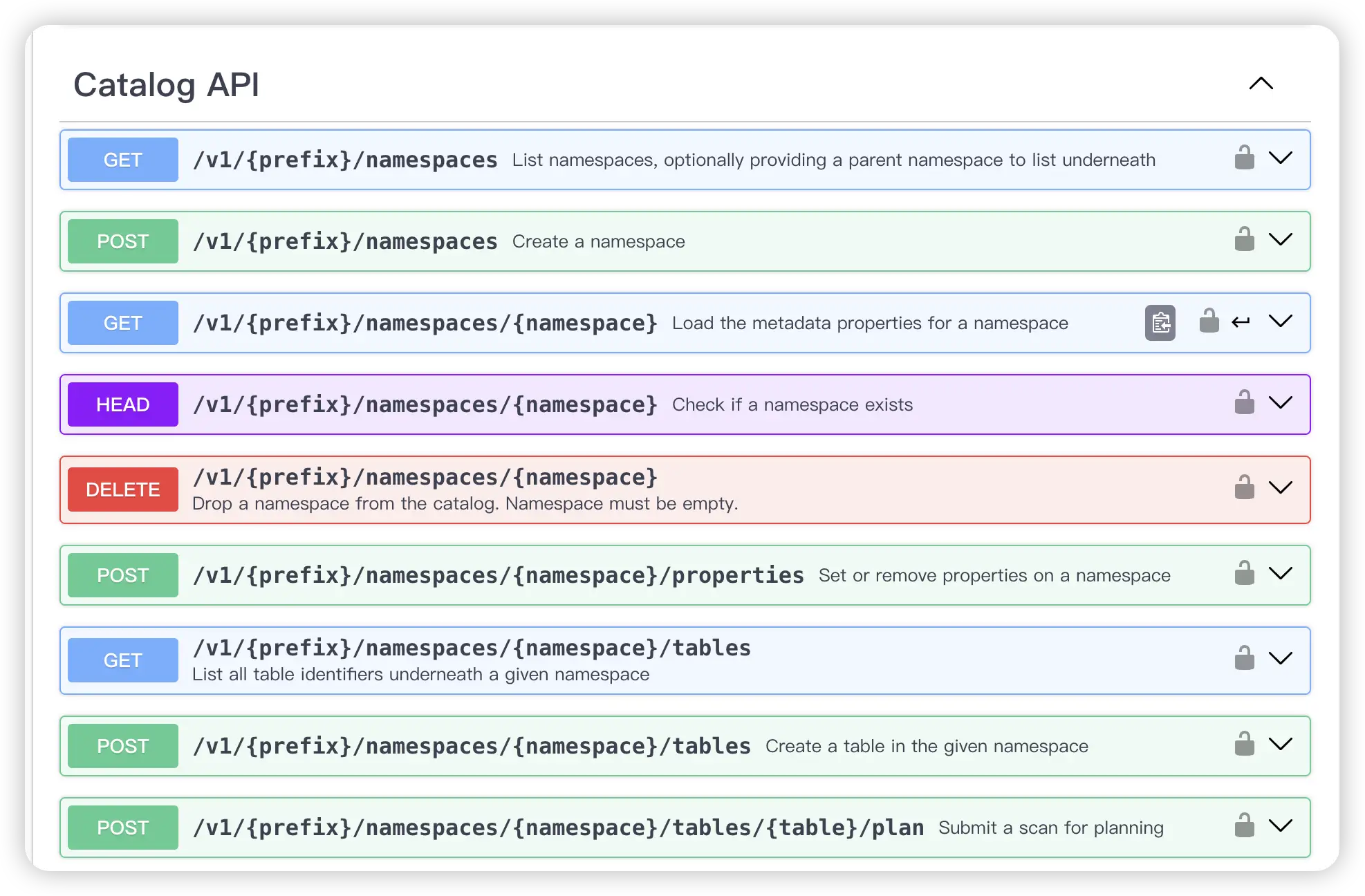Click the red DELETE method badge
The image size is (1365, 896).
click(123, 489)
